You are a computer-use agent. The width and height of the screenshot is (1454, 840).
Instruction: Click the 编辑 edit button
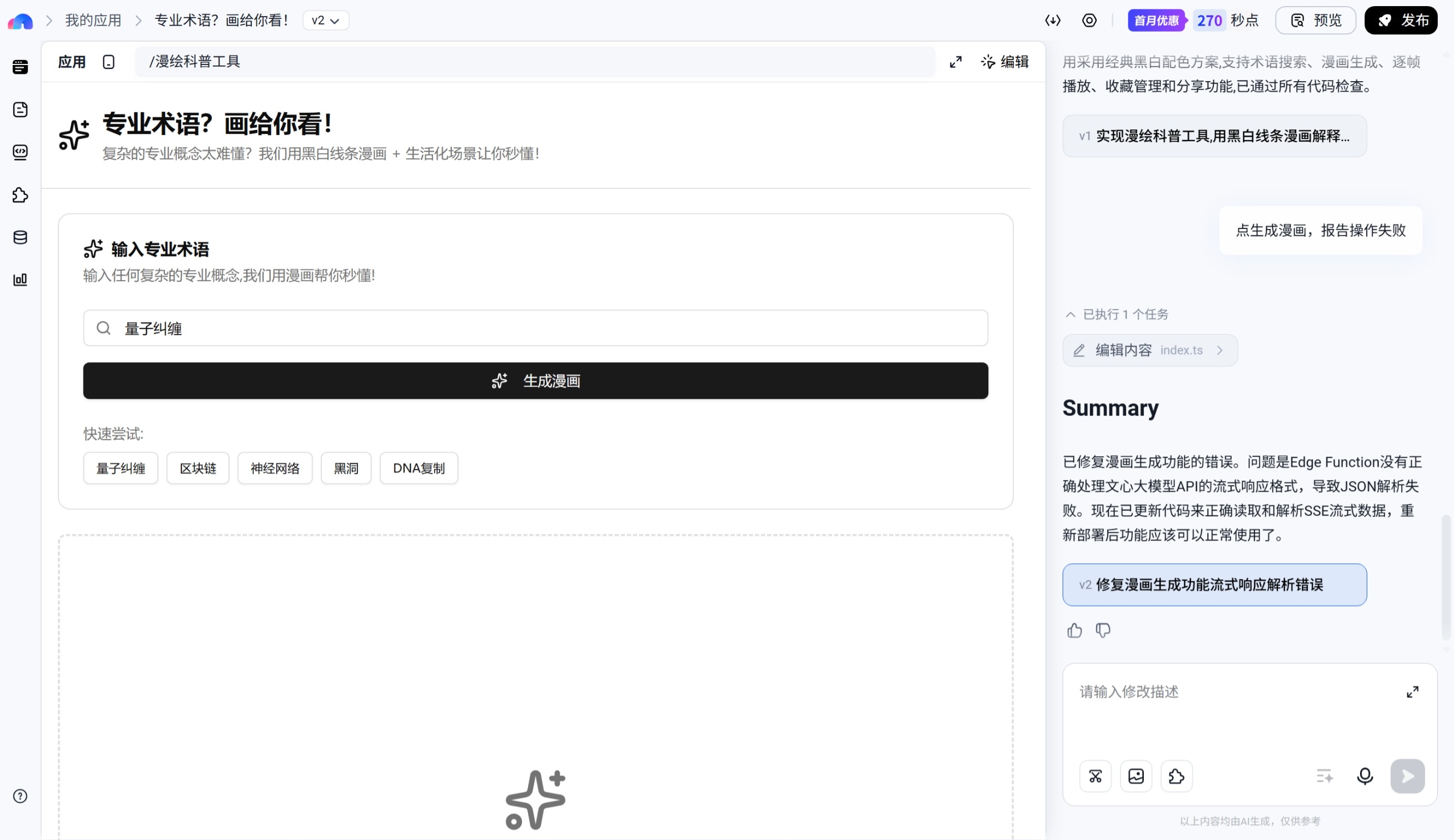point(1004,62)
